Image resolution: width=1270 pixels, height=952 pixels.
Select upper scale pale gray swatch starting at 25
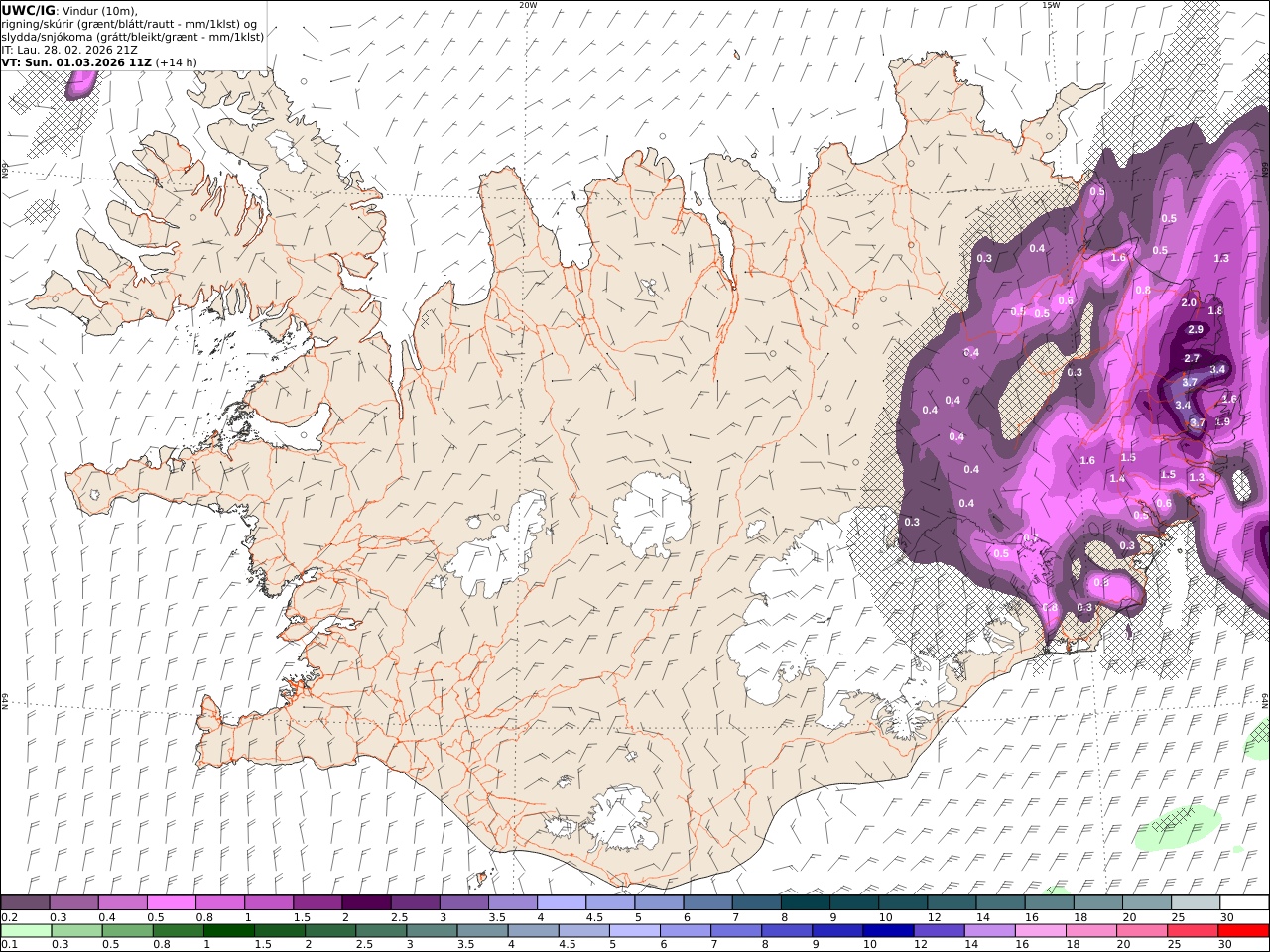[1197, 903]
